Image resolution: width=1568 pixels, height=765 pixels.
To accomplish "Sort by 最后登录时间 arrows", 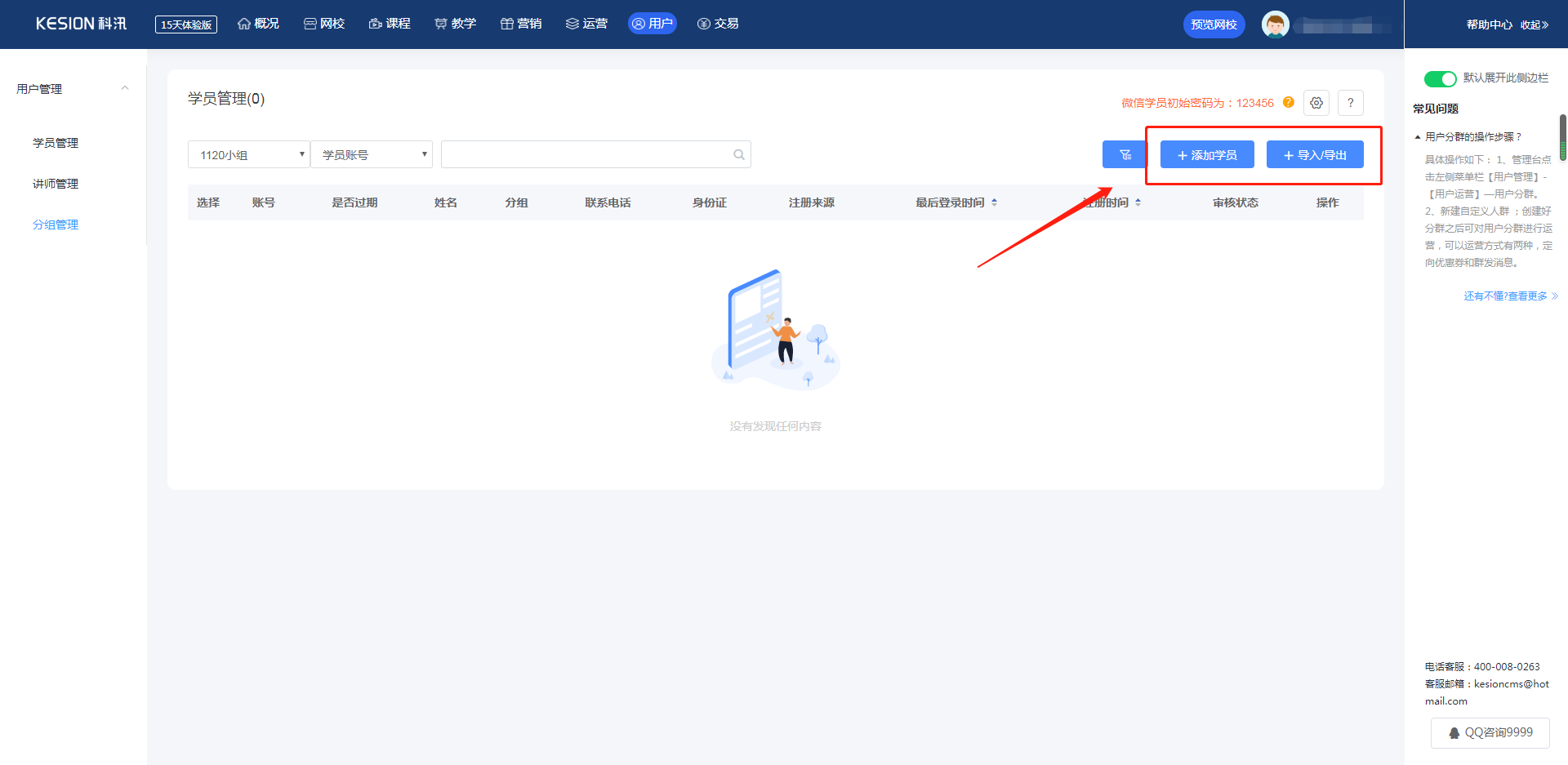I will (994, 202).
